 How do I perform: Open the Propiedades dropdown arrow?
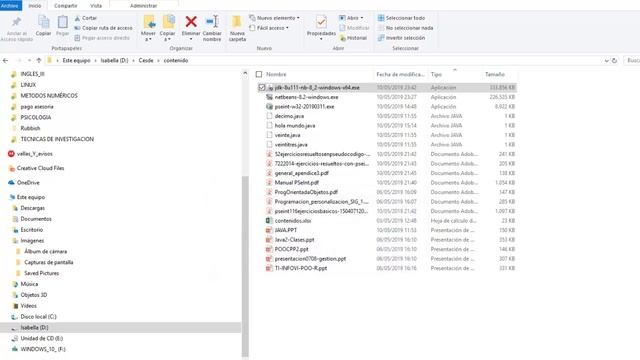click(x=321, y=39)
